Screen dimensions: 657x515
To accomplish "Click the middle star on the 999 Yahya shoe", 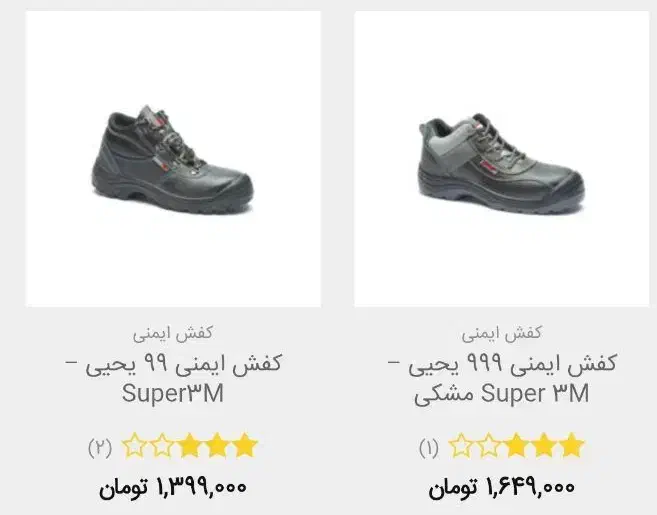I will pyautogui.click(x=516, y=445).
